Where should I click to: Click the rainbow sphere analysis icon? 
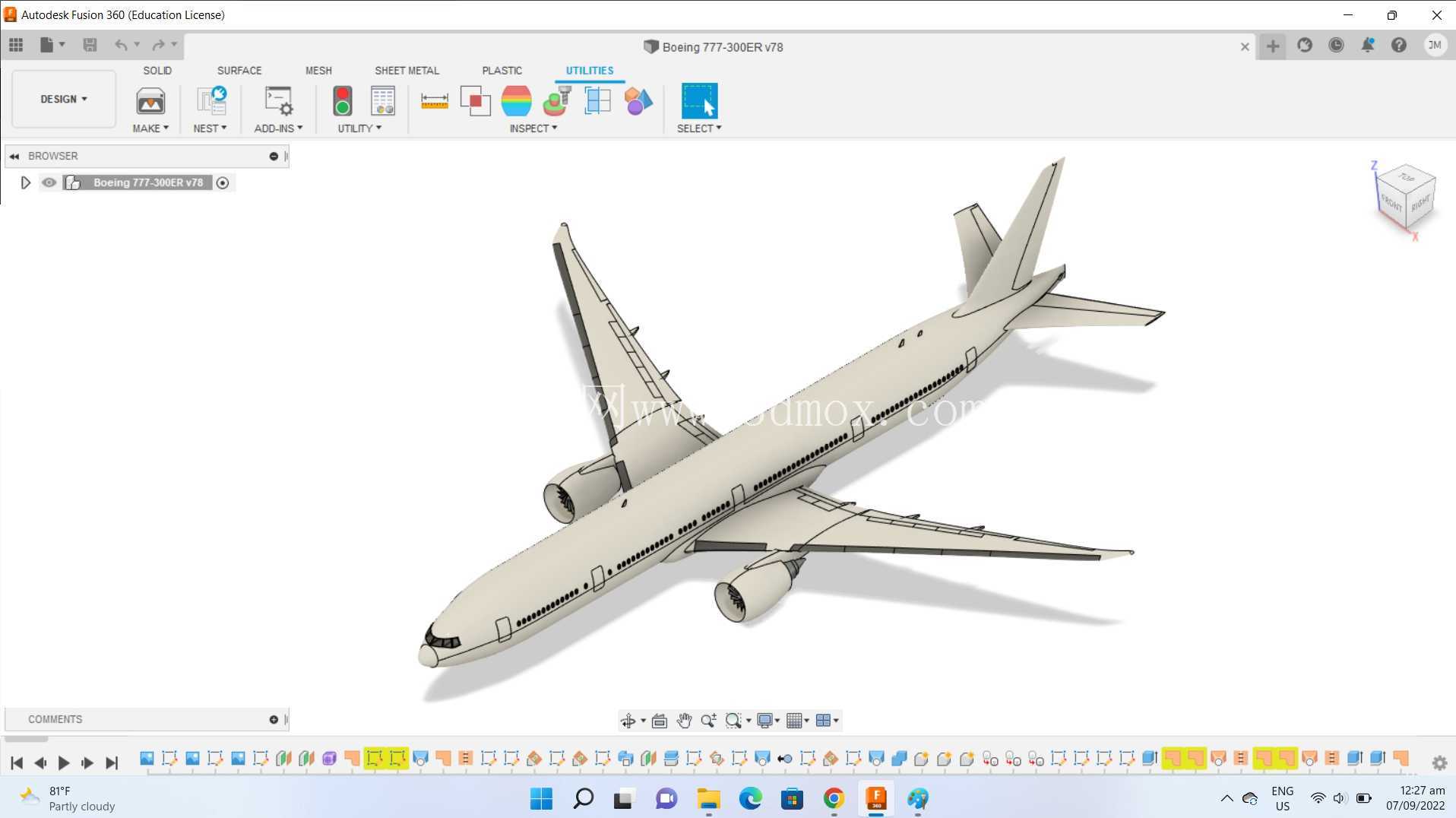pos(516,101)
